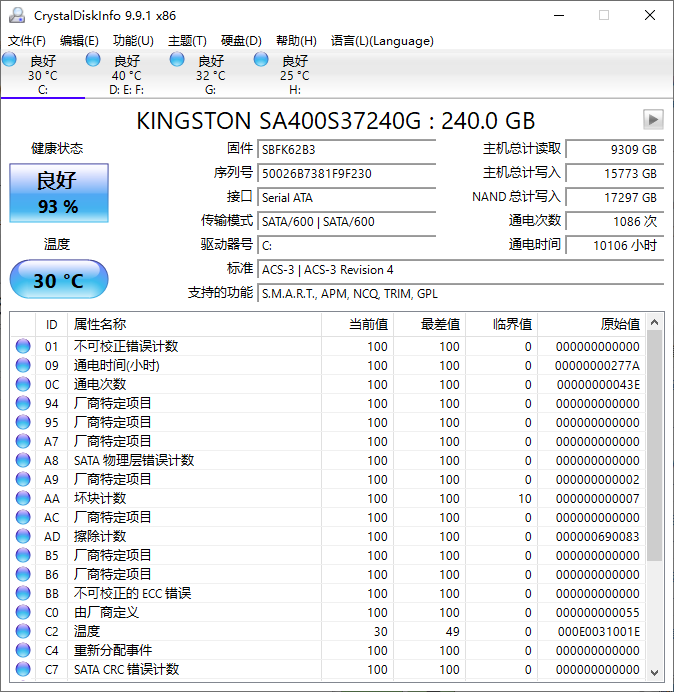
Task: Select the 擦除计数 attribute row name
Action: pyautogui.click(x=100, y=536)
